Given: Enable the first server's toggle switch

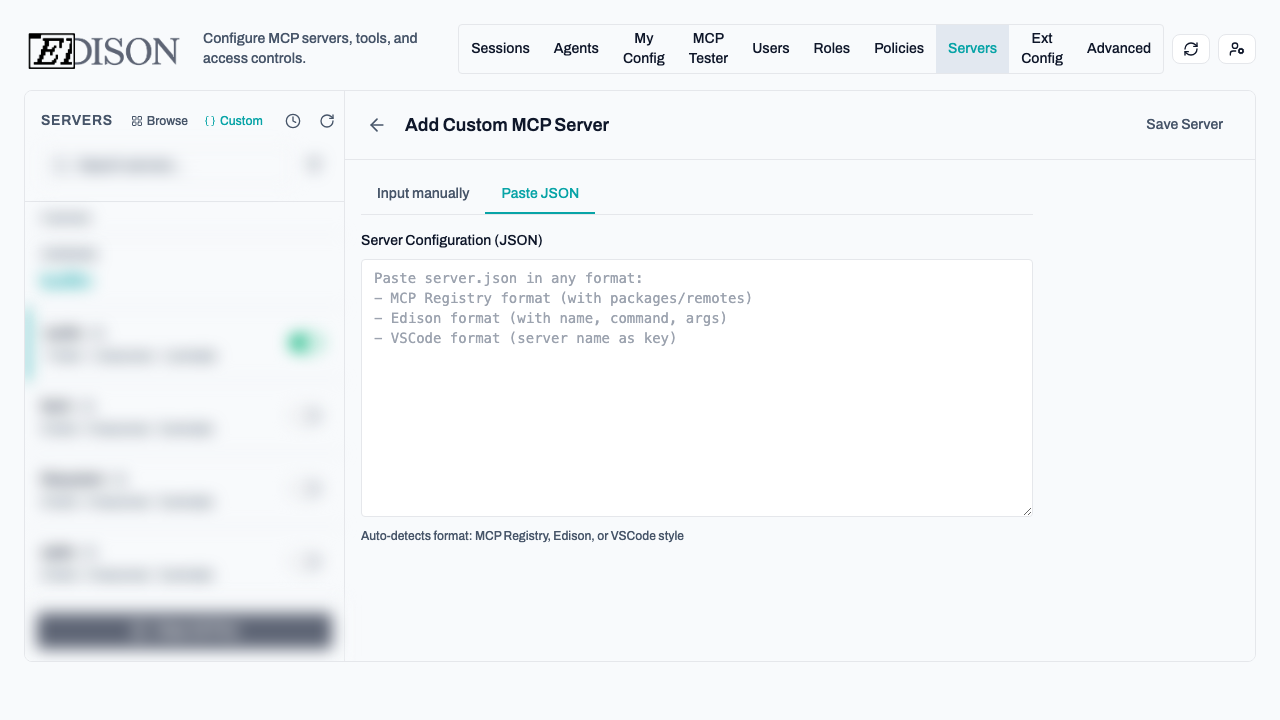Looking at the screenshot, I should point(301,342).
